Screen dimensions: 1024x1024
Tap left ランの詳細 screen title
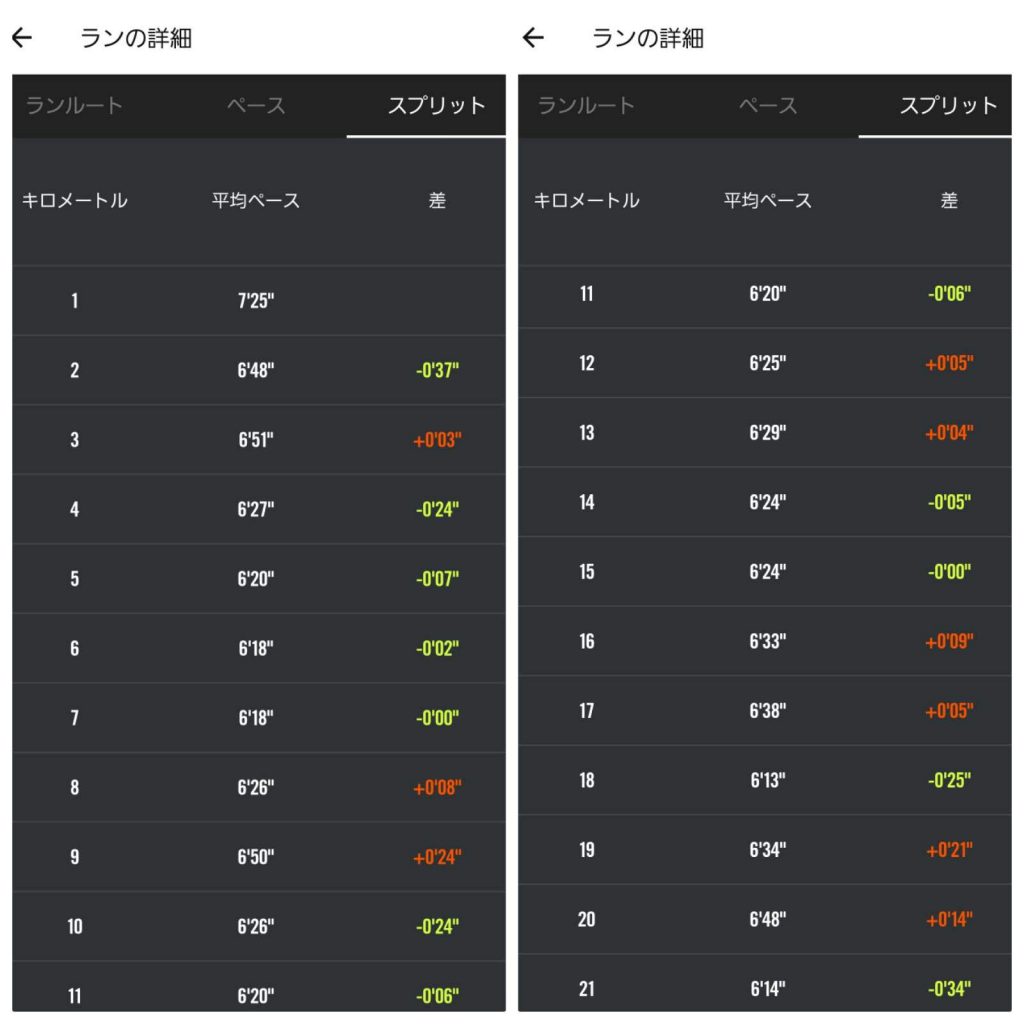pyautogui.click(x=136, y=38)
